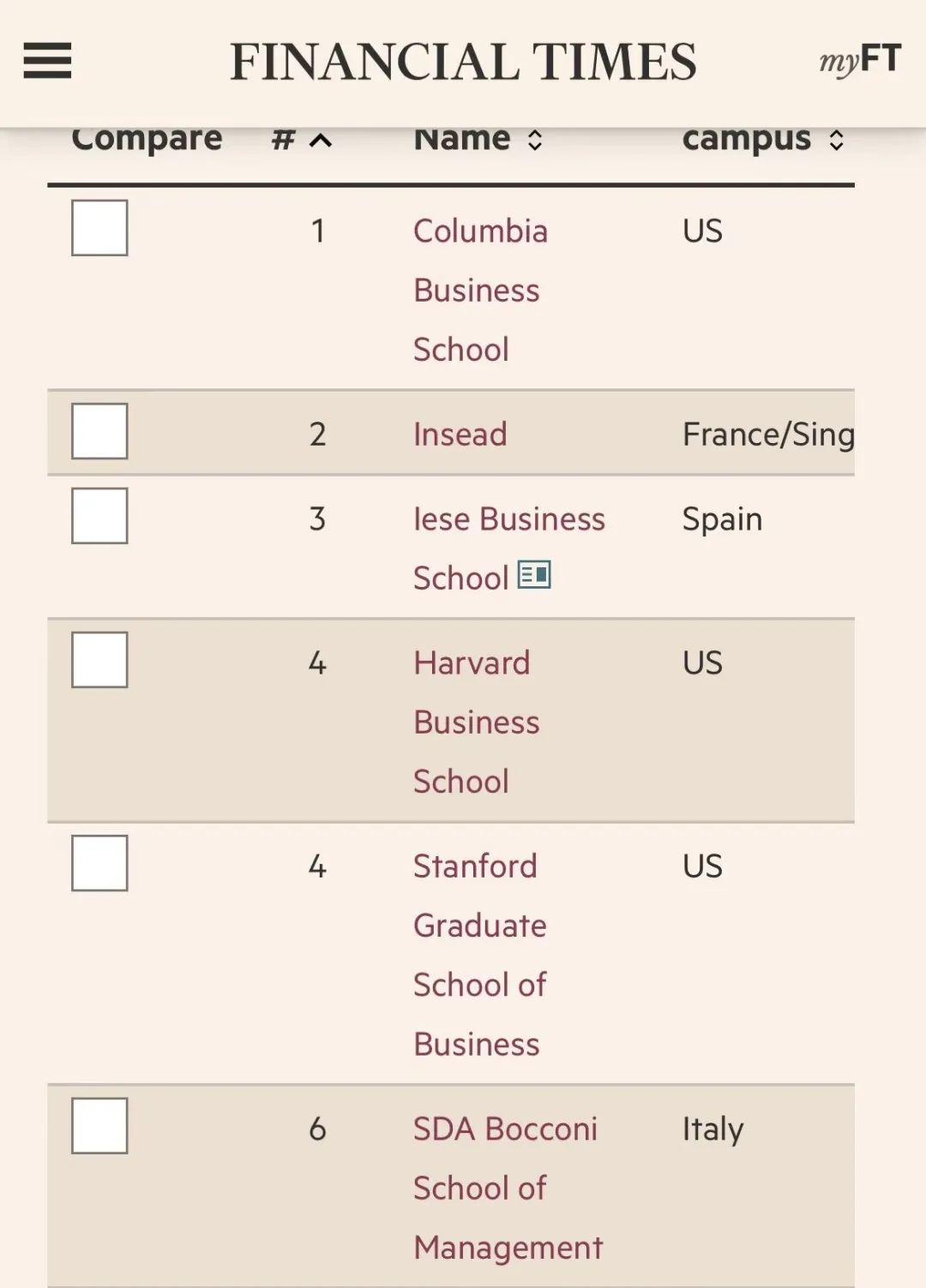Tick the SDA Bocconi compare checkbox
Viewport: 926px width, 1288px height.
click(99, 1126)
